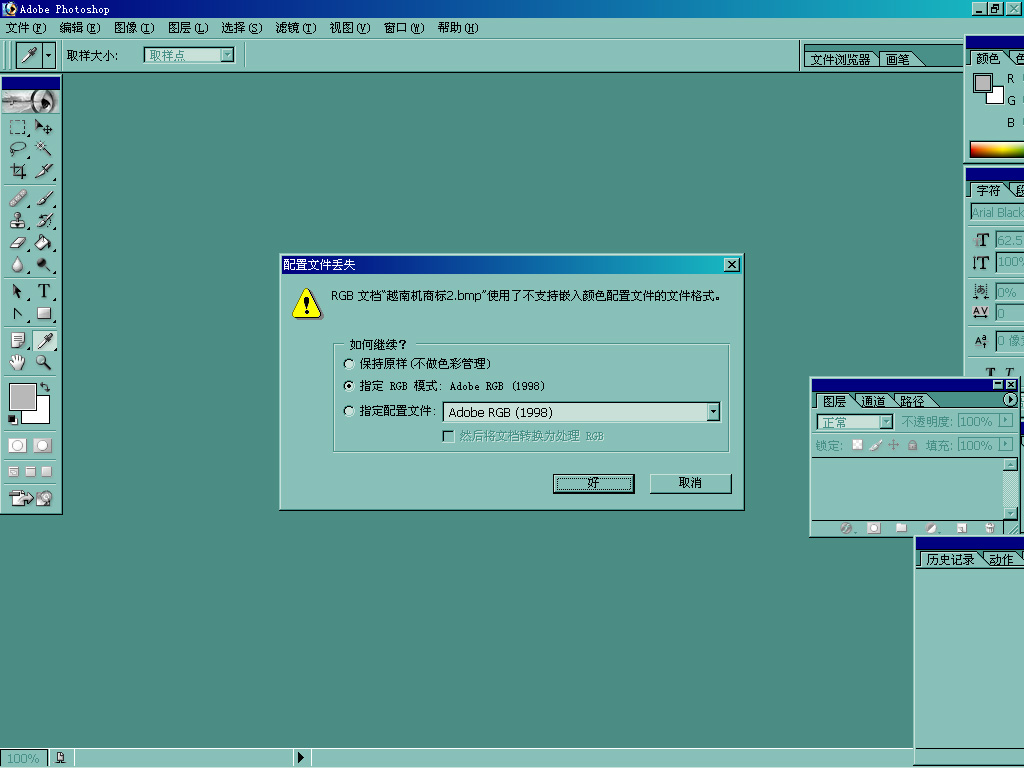Select the Eyedropper tool in the toolbox
Viewport: 1024px width, 768px height.
(44, 340)
